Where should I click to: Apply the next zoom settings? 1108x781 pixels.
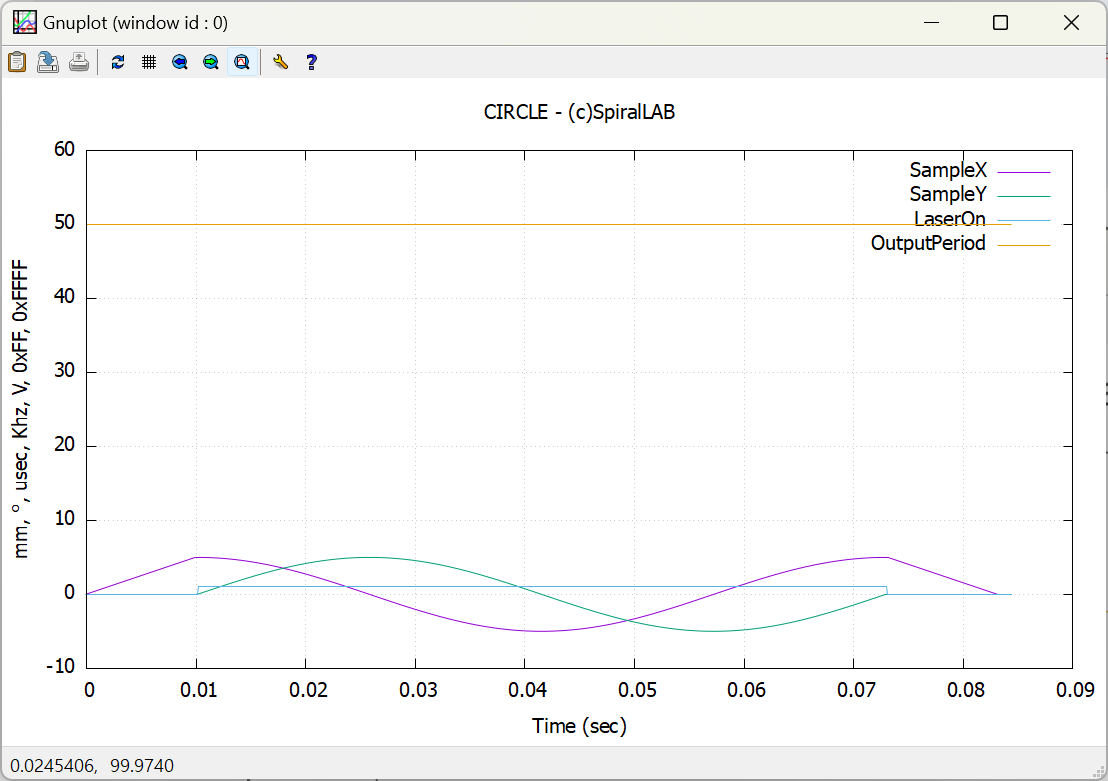pyautogui.click(x=211, y=62)
